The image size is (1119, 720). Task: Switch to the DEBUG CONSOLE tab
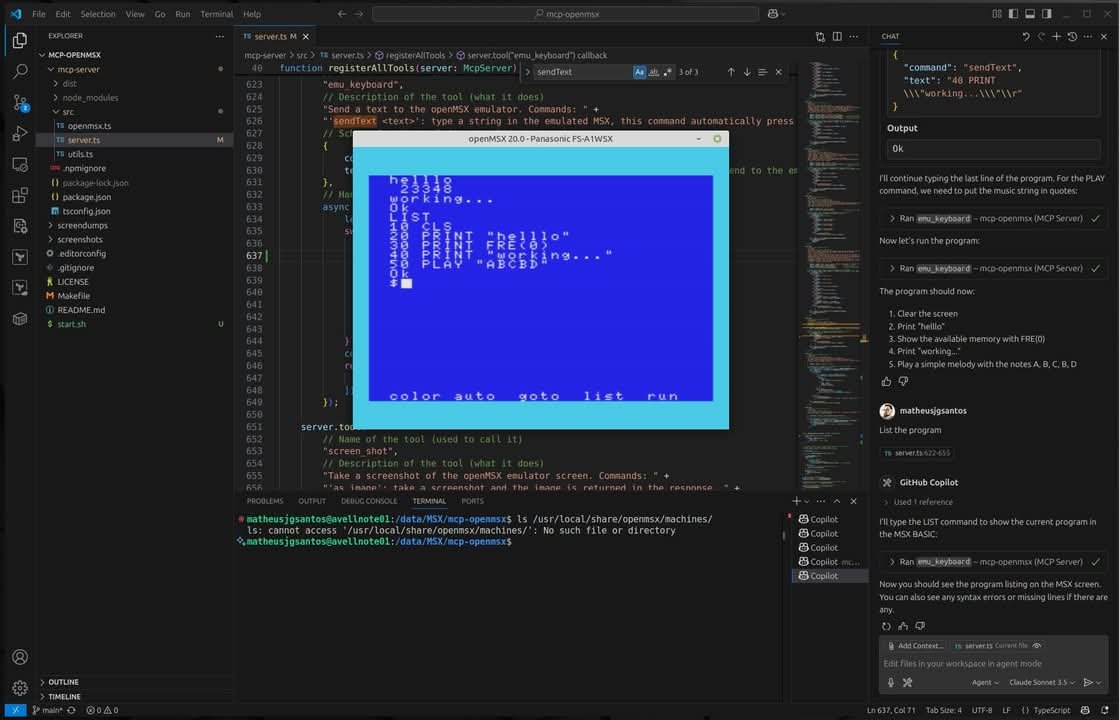[369, 501]
